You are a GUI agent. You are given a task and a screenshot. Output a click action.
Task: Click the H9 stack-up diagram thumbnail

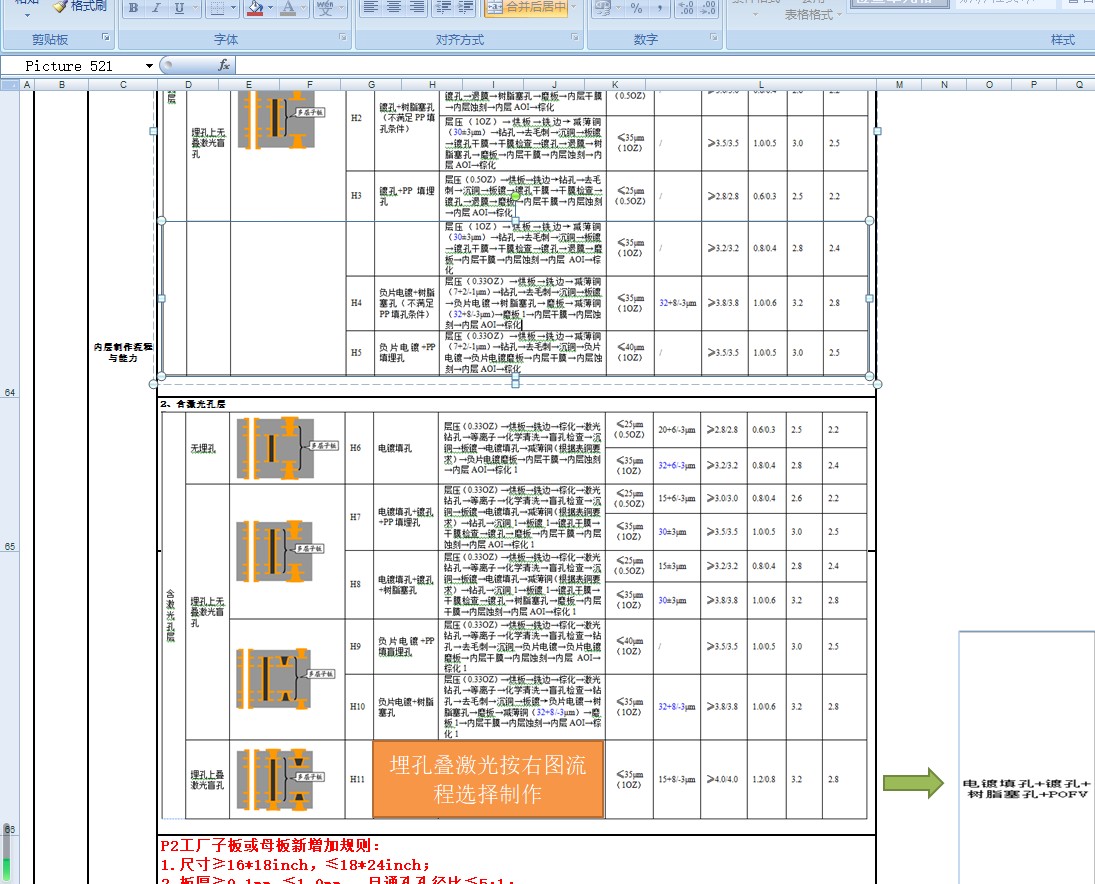click(x=285, y=678)
